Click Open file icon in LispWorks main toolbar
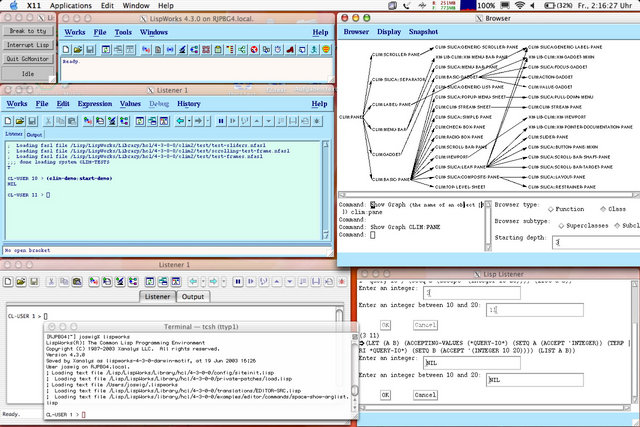 [x=78, y=49]
